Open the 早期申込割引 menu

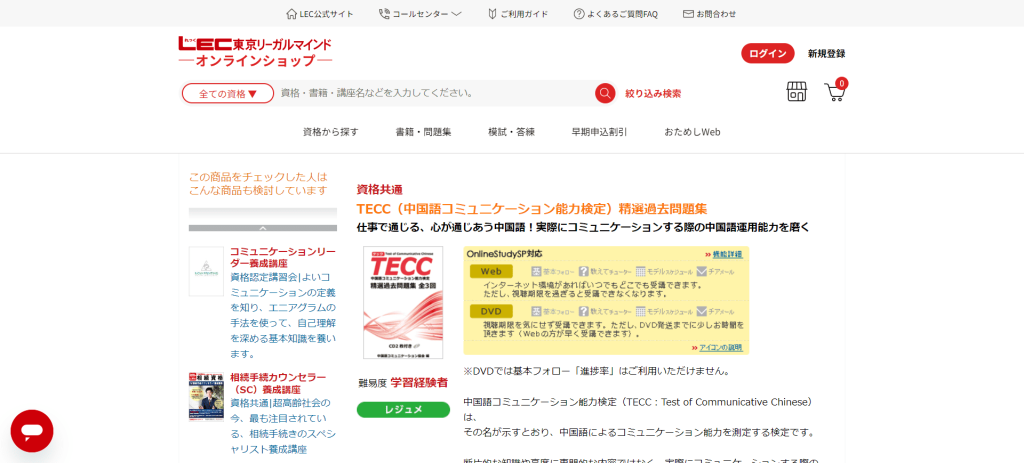[x=600, y=132]
